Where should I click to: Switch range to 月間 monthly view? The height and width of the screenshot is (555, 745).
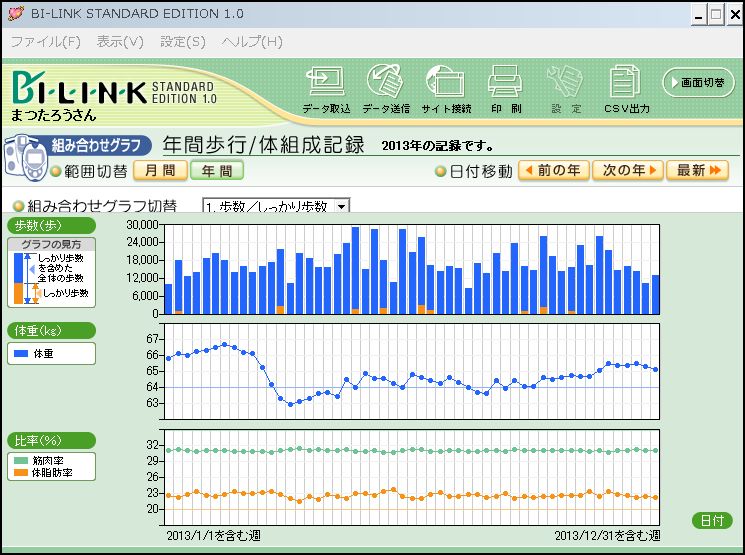point(160,171)
